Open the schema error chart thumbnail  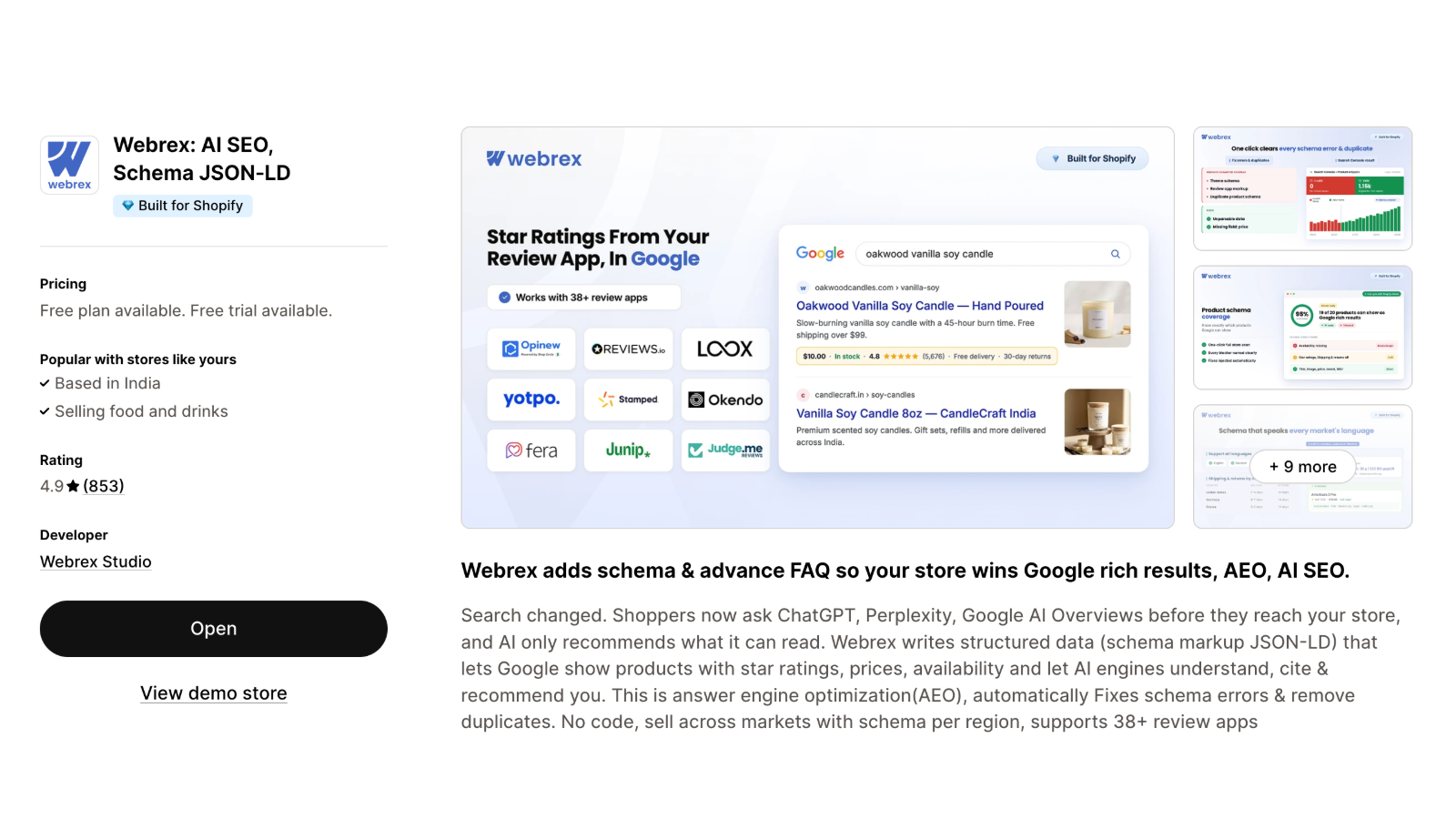[x=1303, y=188]
